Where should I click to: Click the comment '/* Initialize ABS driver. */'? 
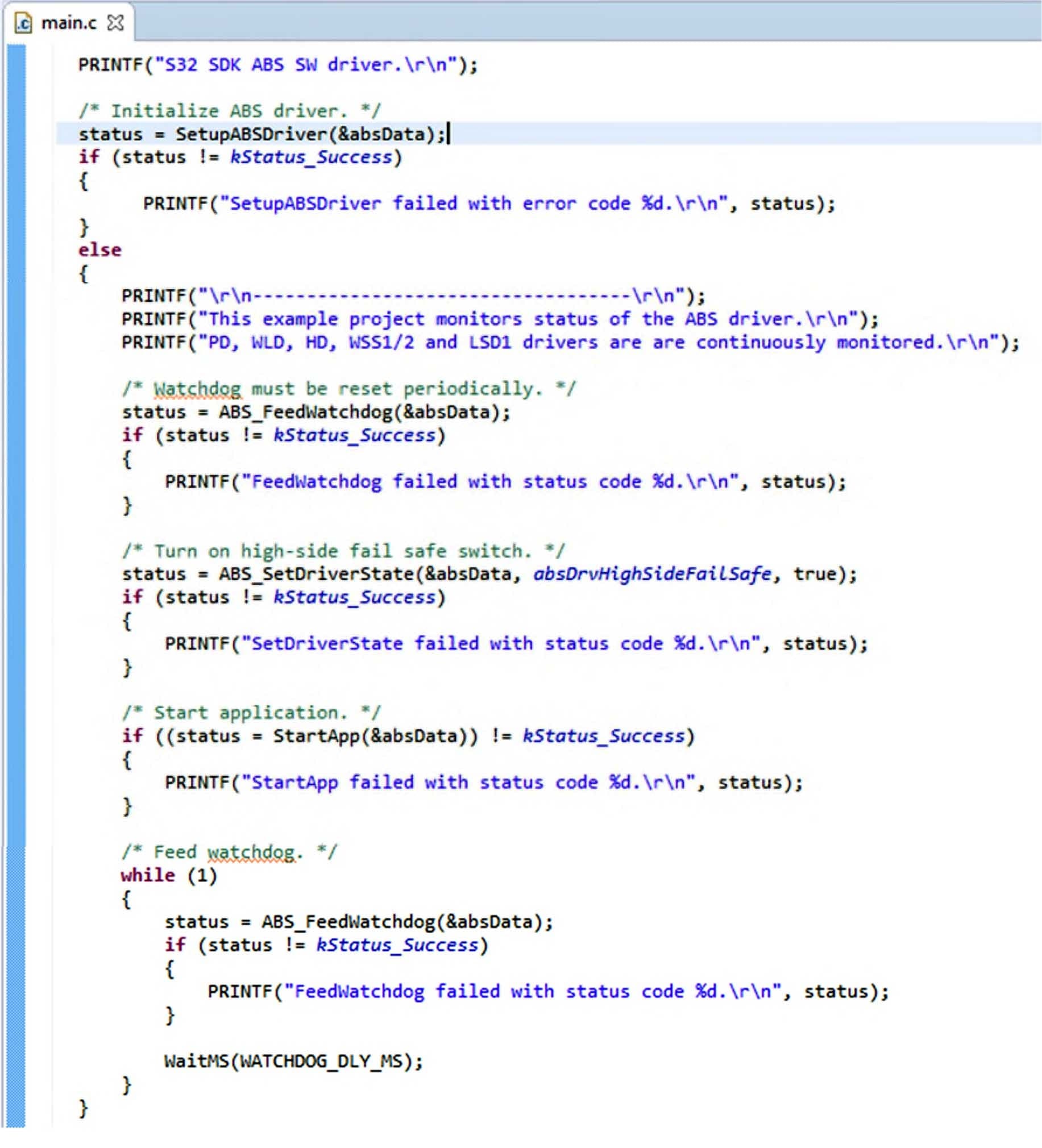[x=230, y=110]
